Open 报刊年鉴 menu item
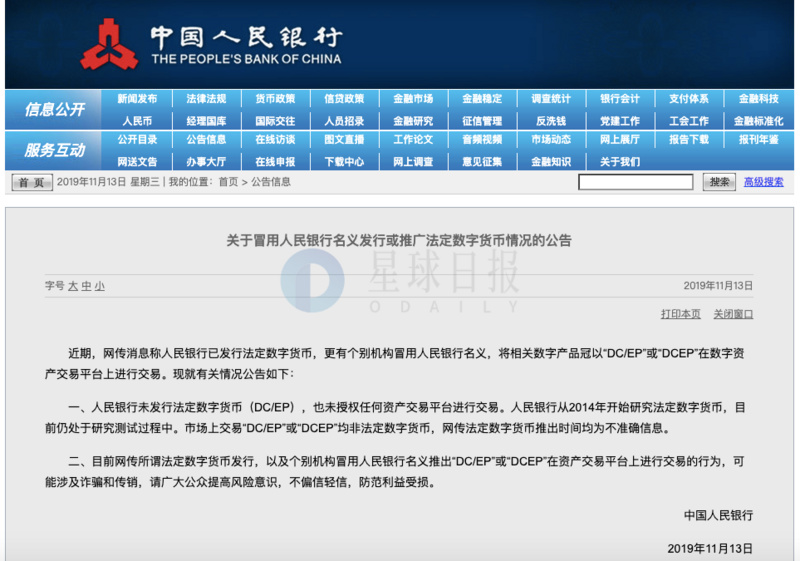This screenshot has width=800, height=561. (759, 139)
